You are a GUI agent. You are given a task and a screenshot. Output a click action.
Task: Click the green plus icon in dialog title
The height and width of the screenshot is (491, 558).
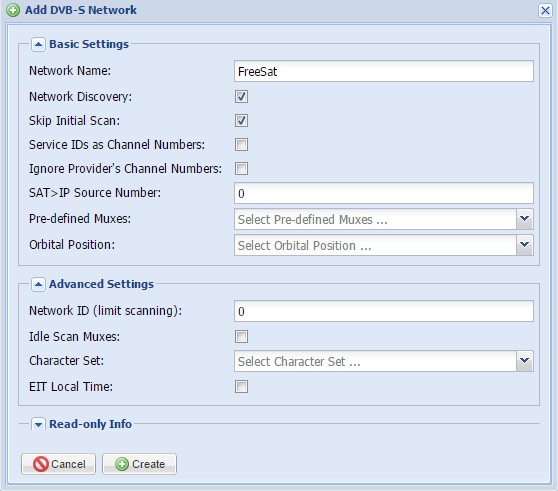click(x=13, y=10)
